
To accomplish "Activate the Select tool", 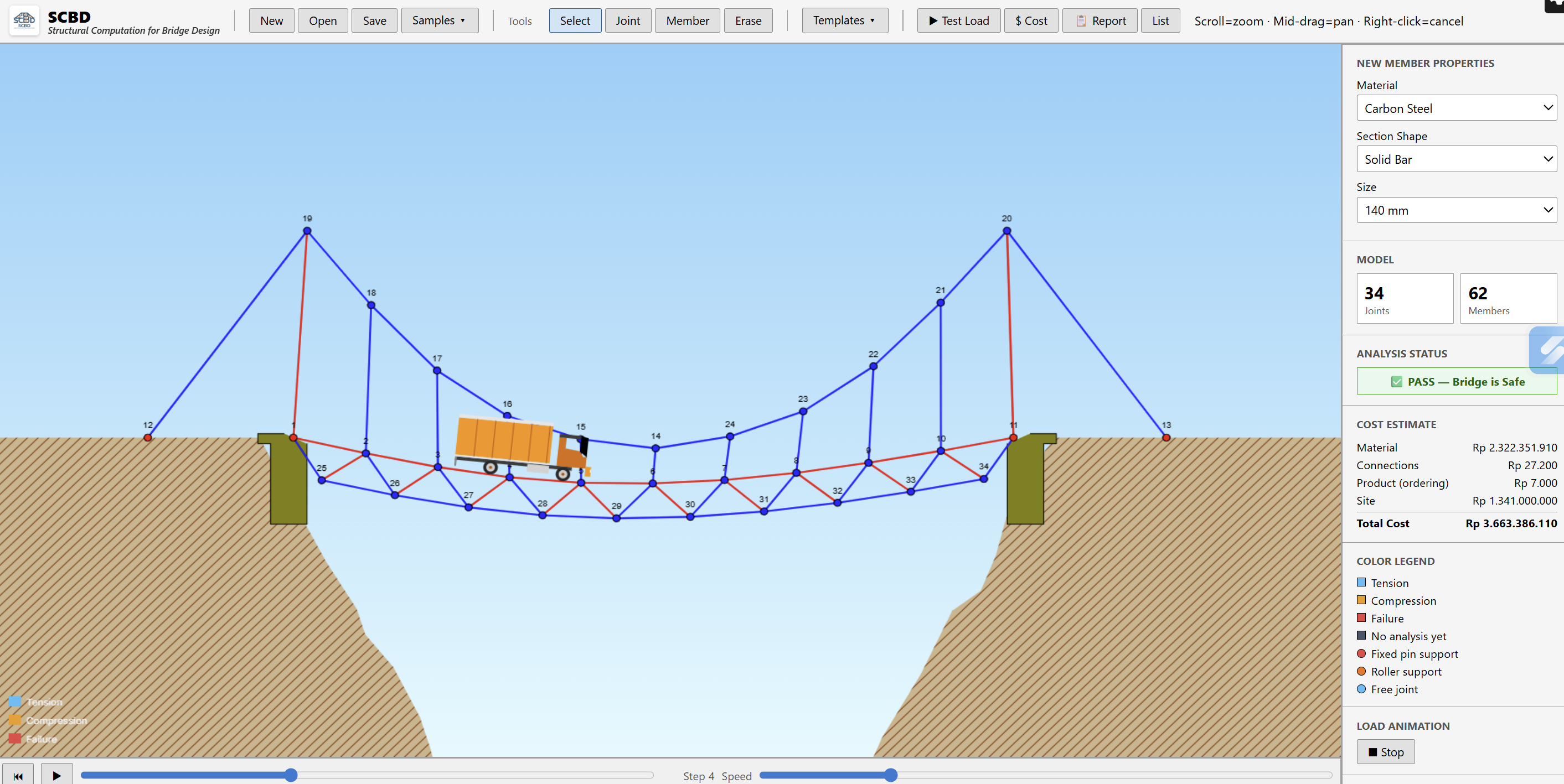I will click(574, 20).
